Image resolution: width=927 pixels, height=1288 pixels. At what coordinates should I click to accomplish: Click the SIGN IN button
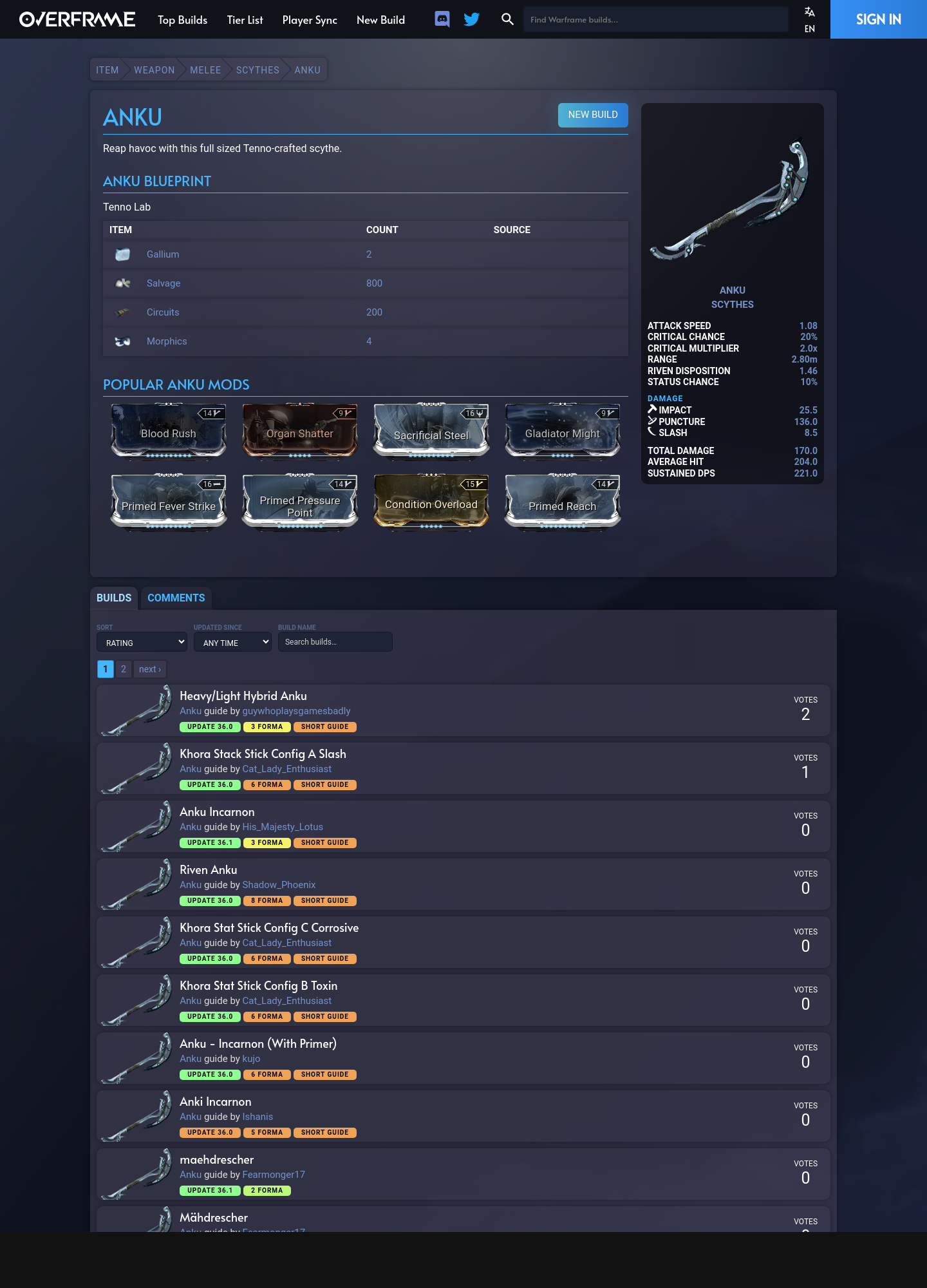(x=879, y=19)
